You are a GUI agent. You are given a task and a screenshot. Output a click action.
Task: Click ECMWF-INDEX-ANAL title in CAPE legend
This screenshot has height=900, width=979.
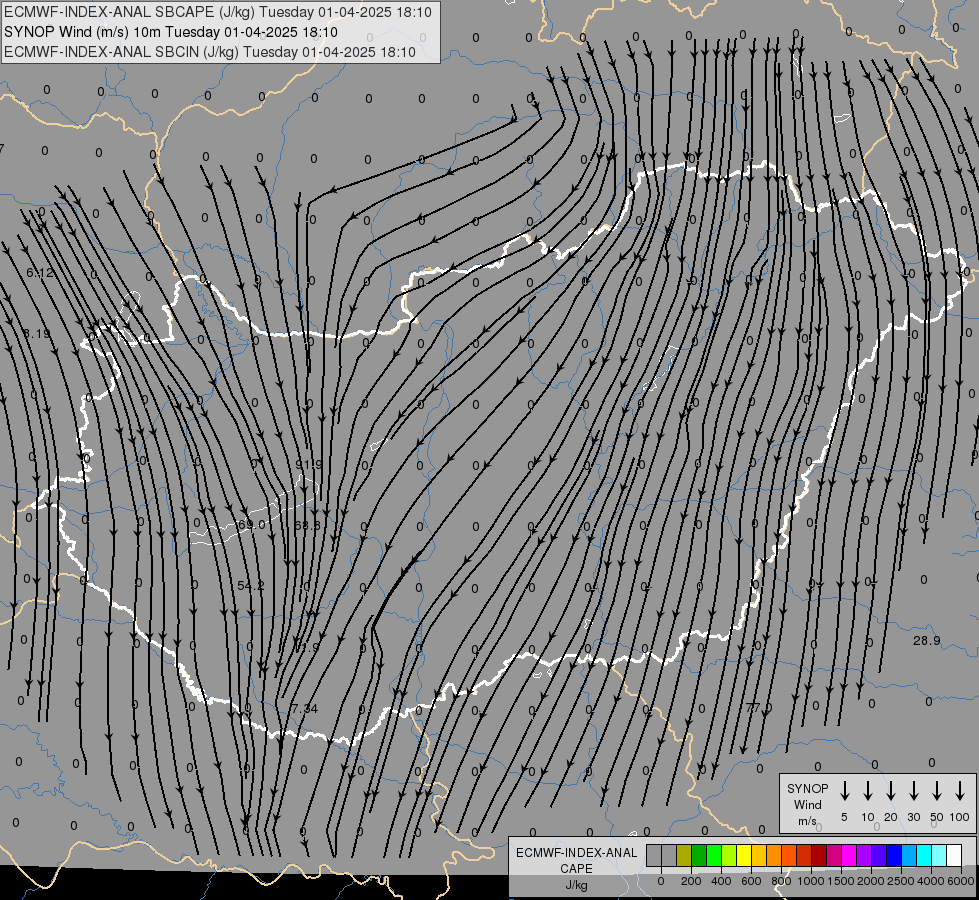pos(576,853)
